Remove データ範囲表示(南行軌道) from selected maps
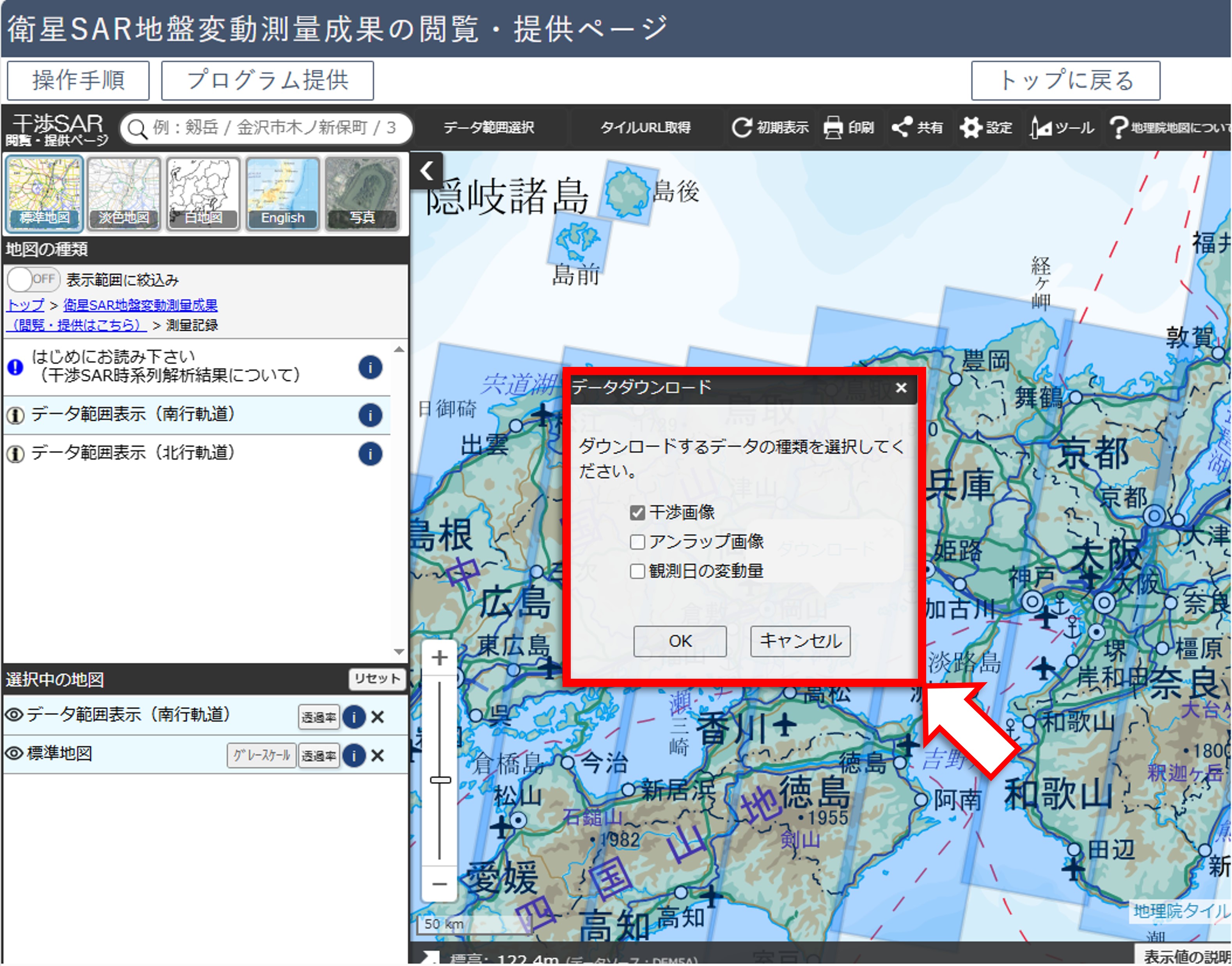The width and height of the screenshot is (1232, 966). point(378,717)
